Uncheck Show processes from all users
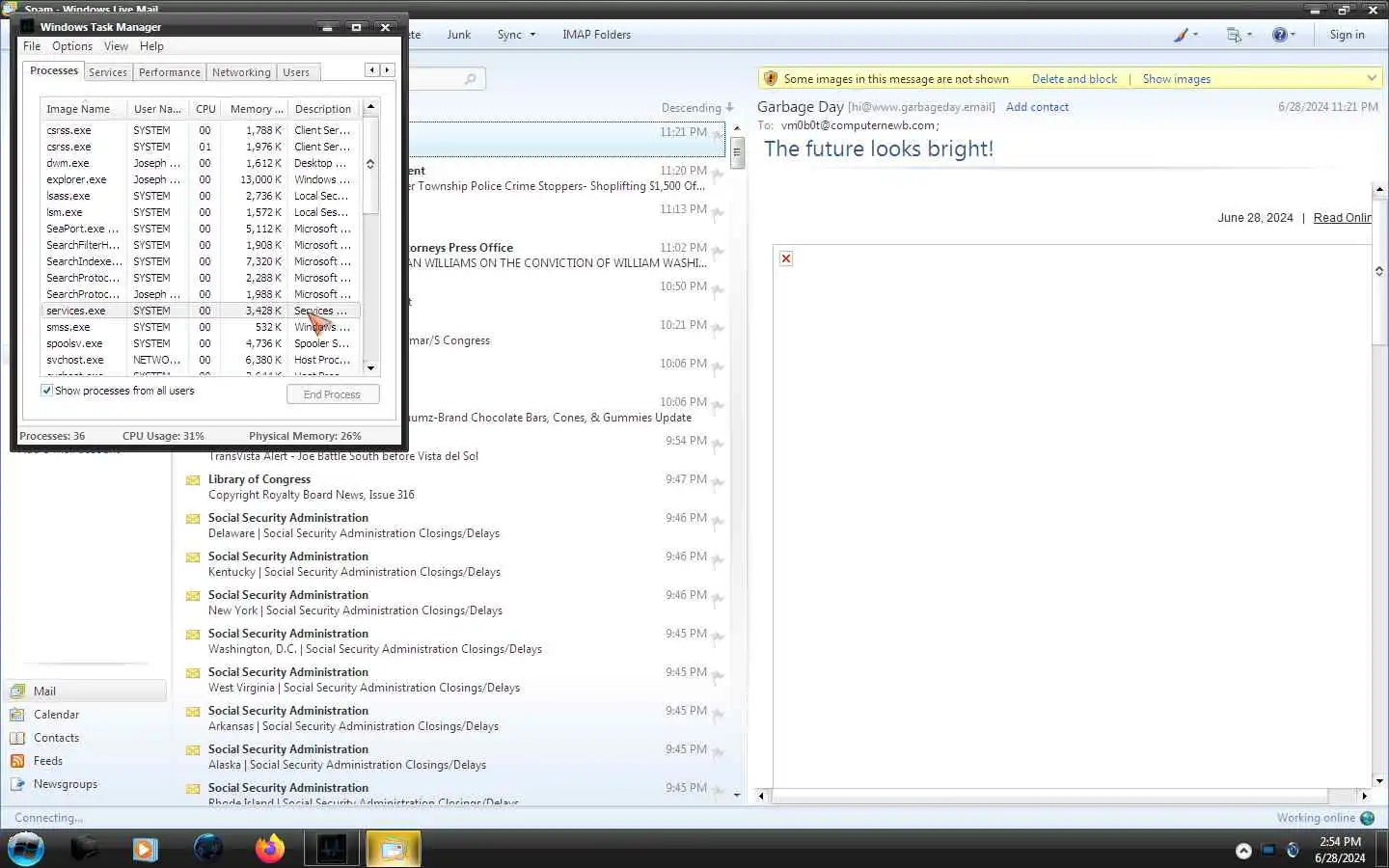The width and height of the screenshot is (1389, 868). click(46, 391)
